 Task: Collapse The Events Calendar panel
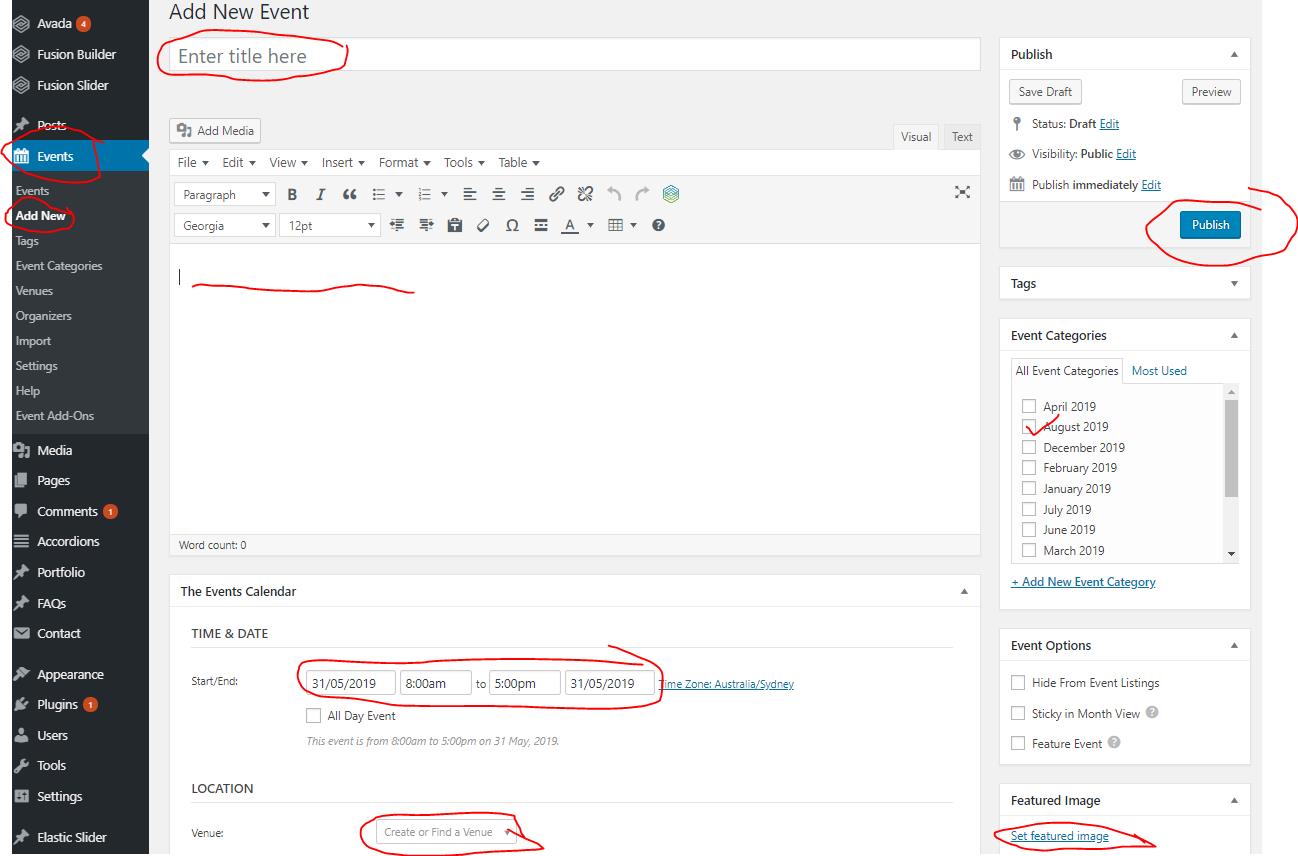coord(964,591)
